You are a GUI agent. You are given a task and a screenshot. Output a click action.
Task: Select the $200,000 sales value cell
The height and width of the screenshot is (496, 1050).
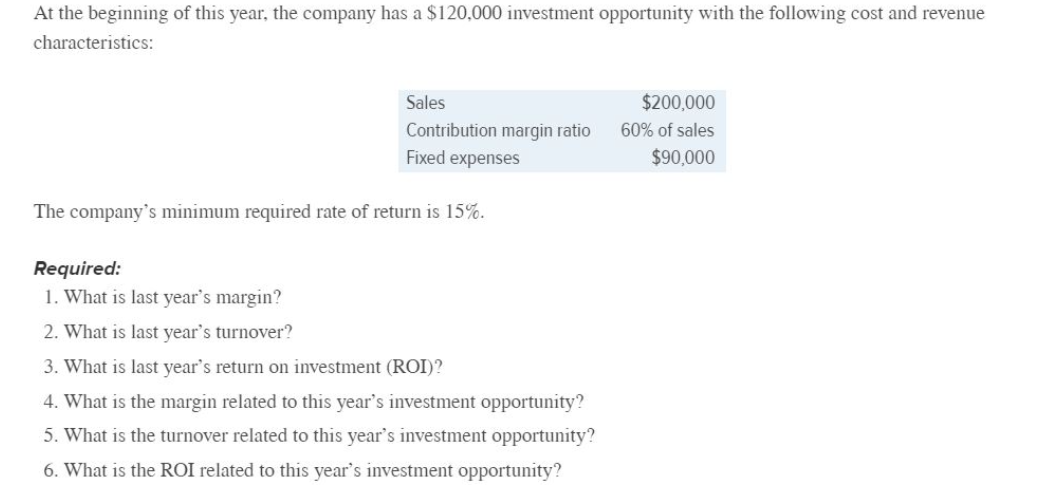678,103
